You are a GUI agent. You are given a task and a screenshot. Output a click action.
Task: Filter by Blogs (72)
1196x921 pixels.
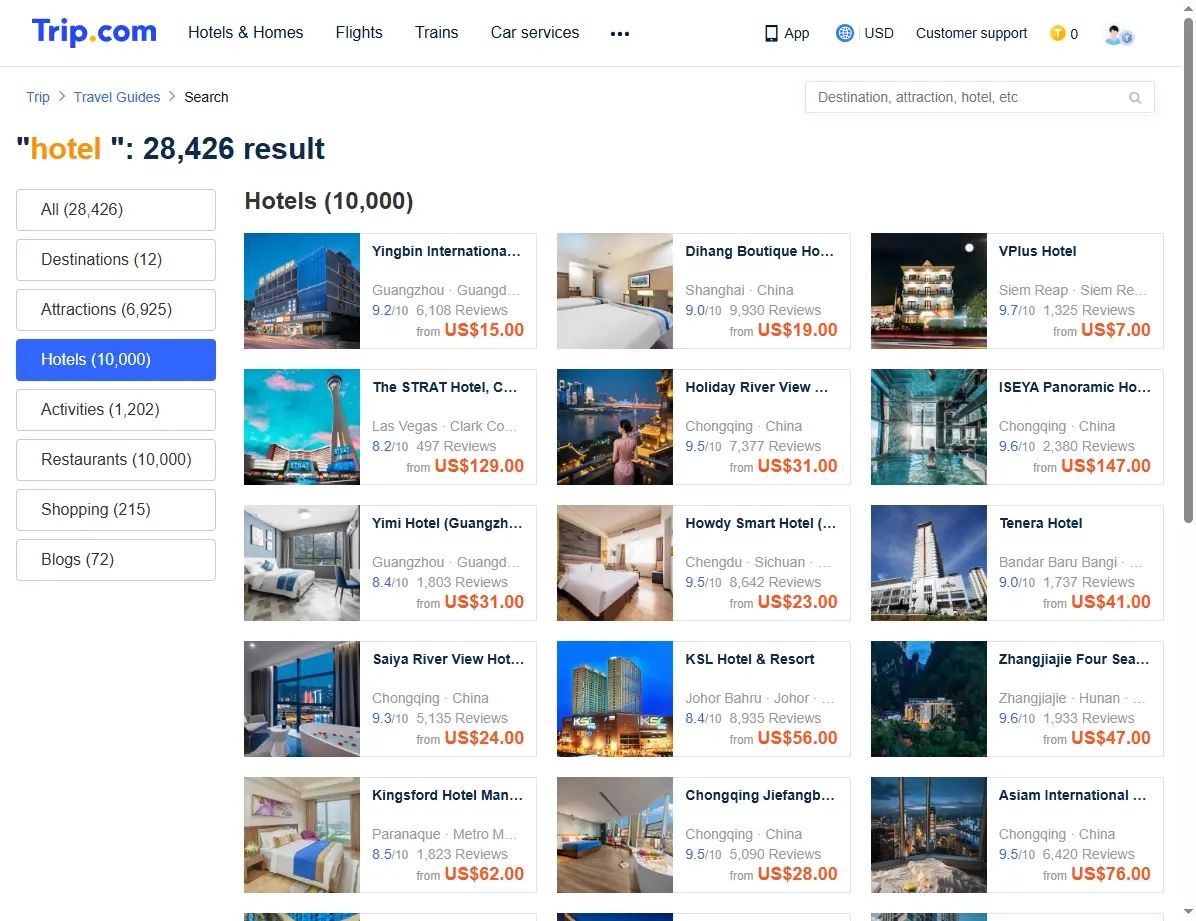point(116,559)
